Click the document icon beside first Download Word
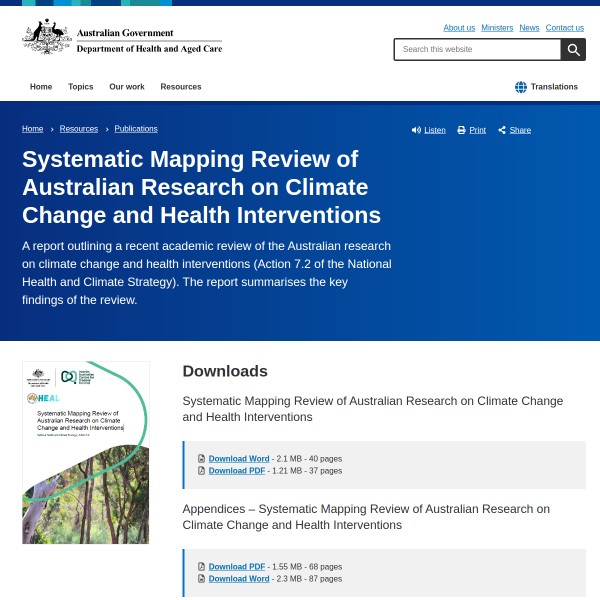 pyautogui.click(x=201, y=459)
